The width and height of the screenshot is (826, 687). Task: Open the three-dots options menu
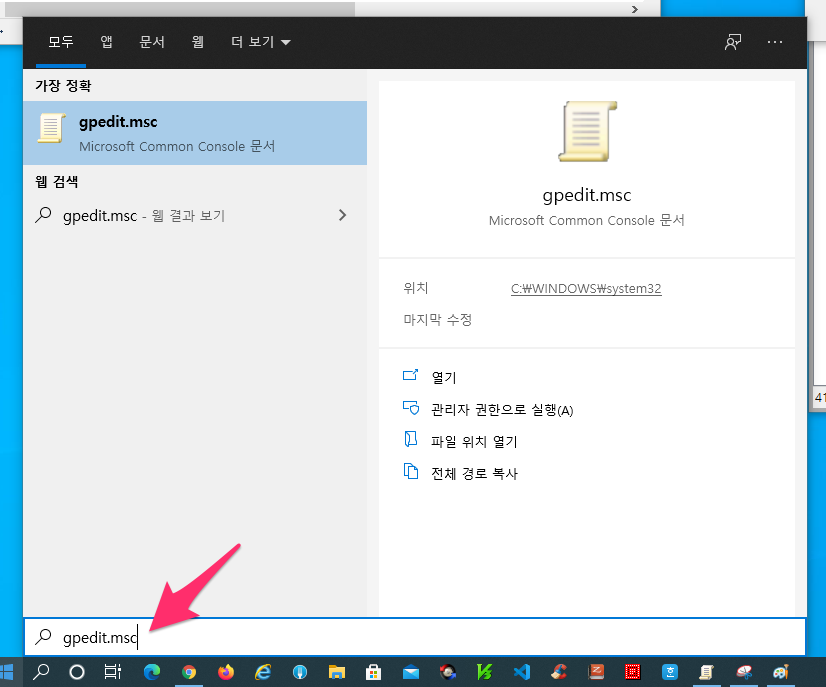coord(775,42)
